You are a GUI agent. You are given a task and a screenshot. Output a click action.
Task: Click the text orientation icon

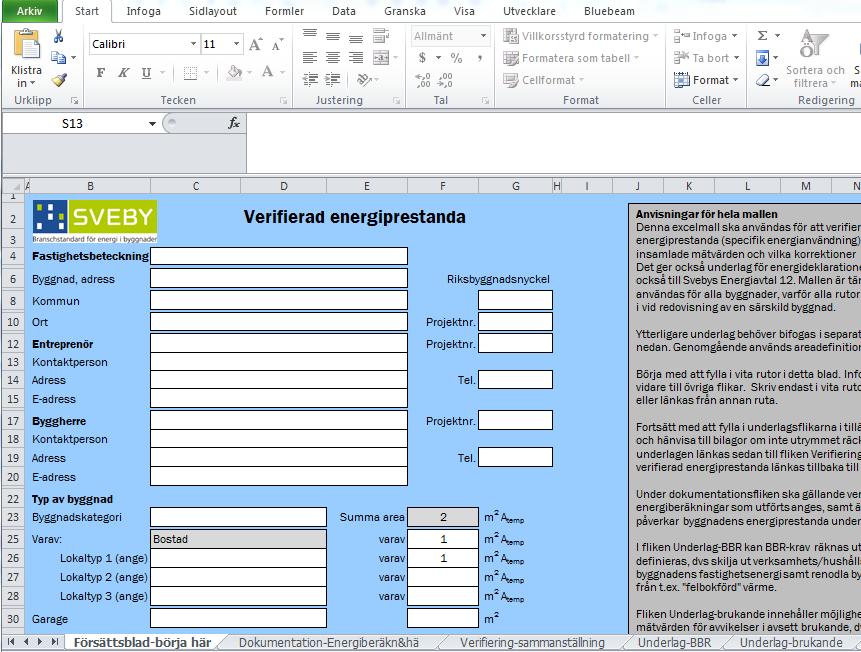[364, 80]
